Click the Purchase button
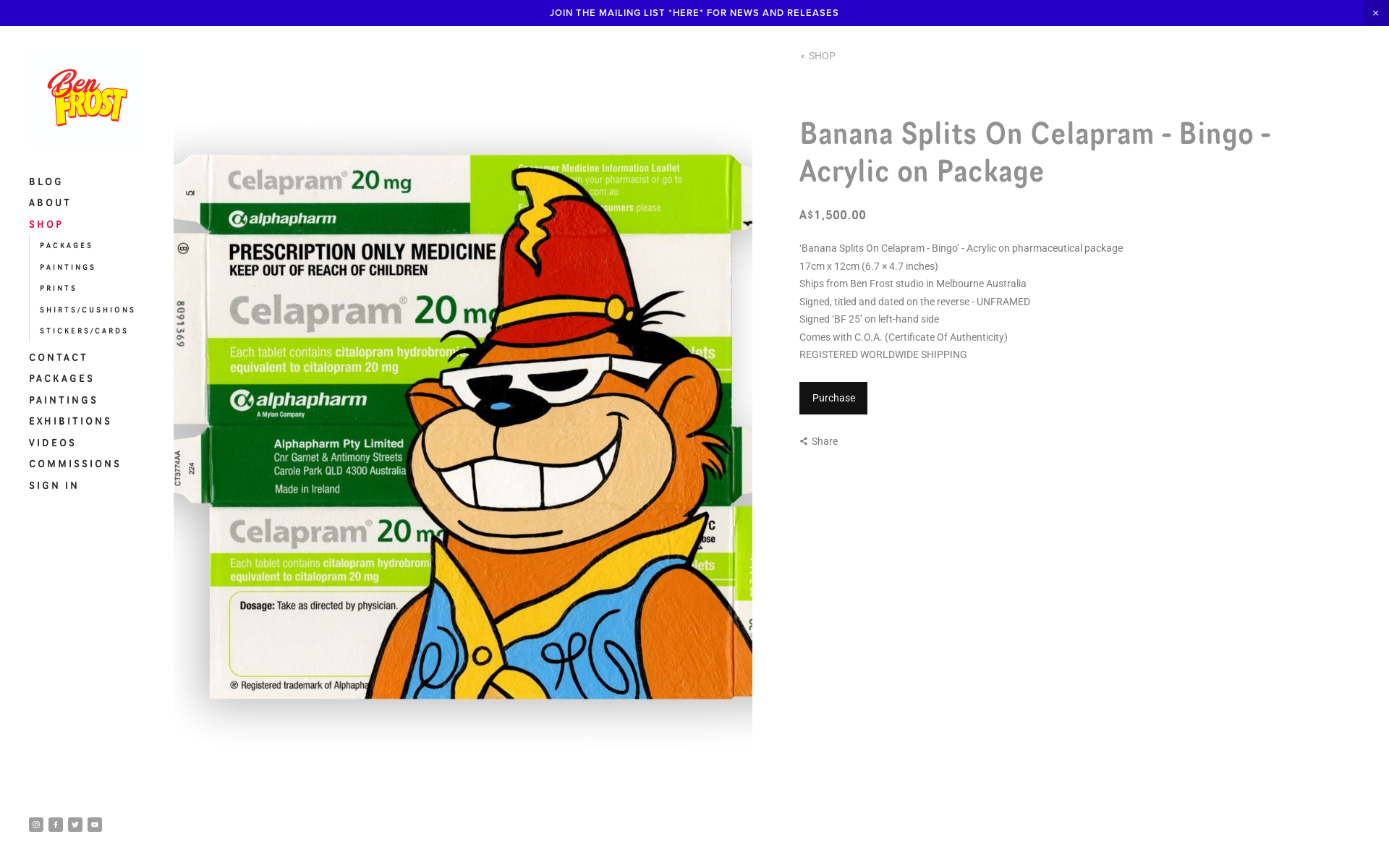Viewport: 1389px width, 868px height. point(833,398)
